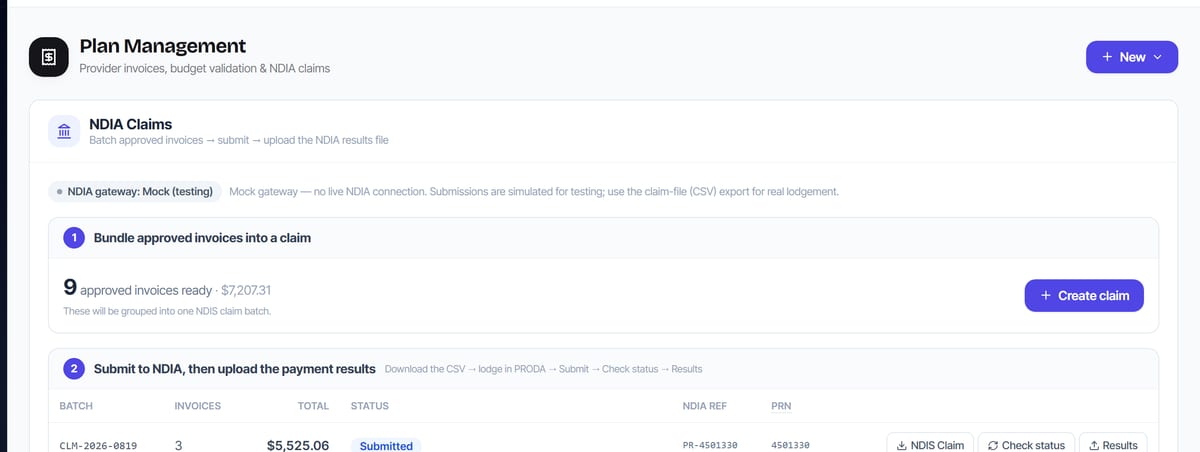Click the Plan Management invoice icon
The image size is (1200, 452).
48,57
